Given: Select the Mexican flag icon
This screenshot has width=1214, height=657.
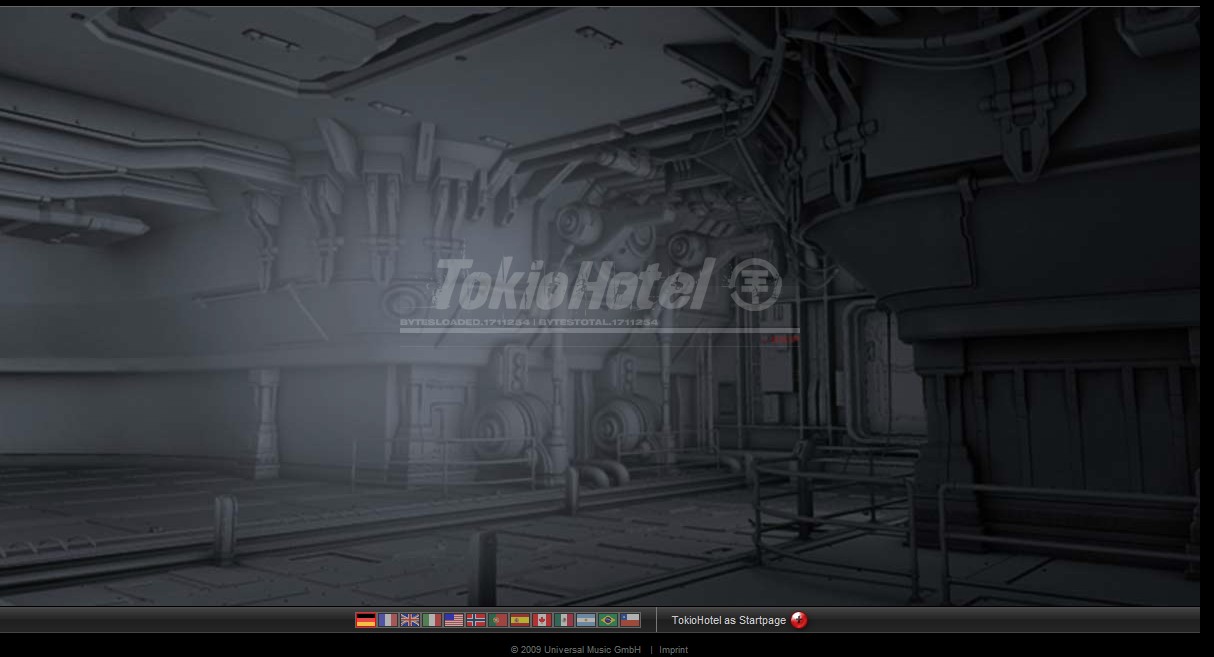Looking at the screenshot, I should point(564,620).
